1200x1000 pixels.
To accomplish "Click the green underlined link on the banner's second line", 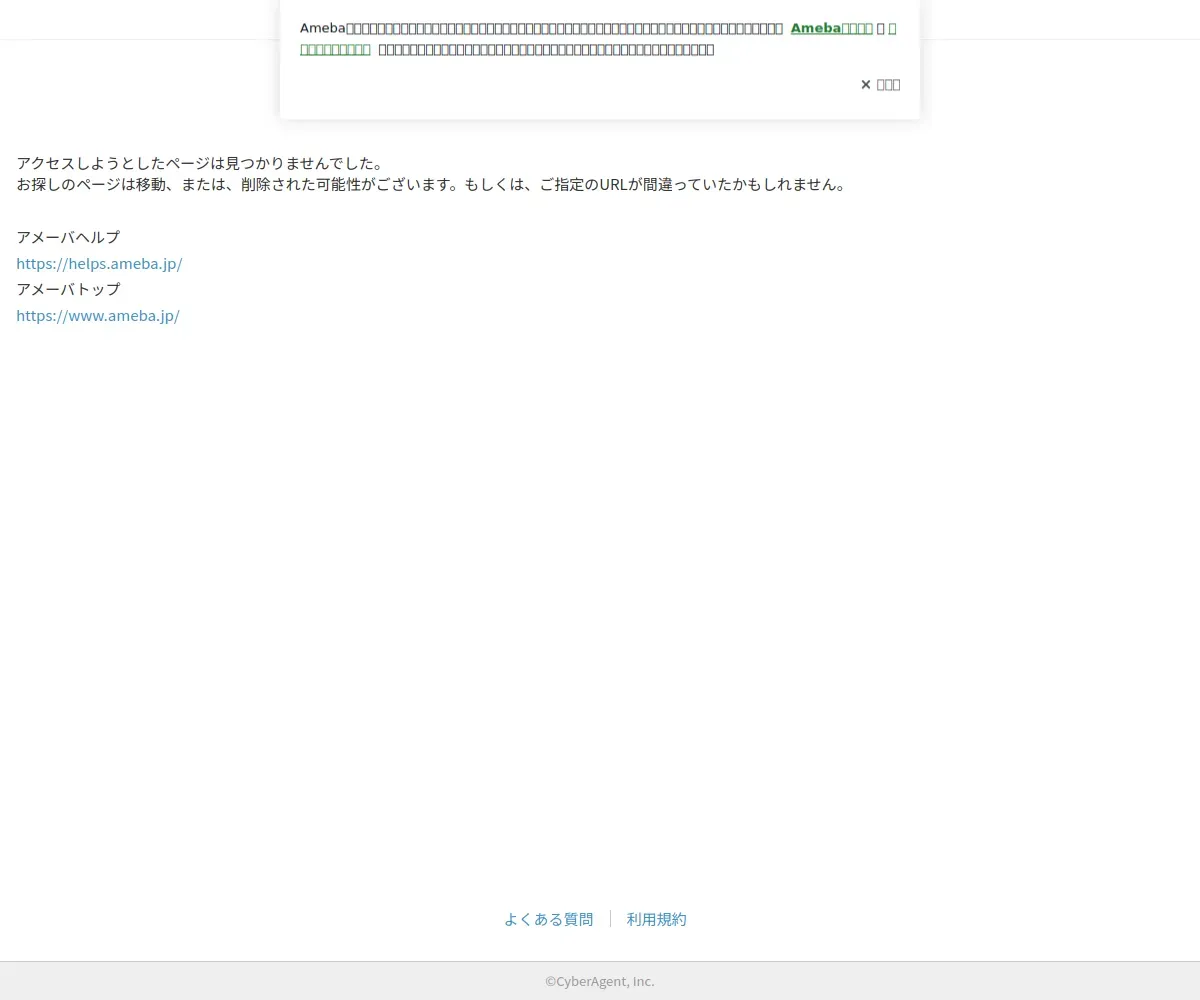I will click(x=335, y=49).
